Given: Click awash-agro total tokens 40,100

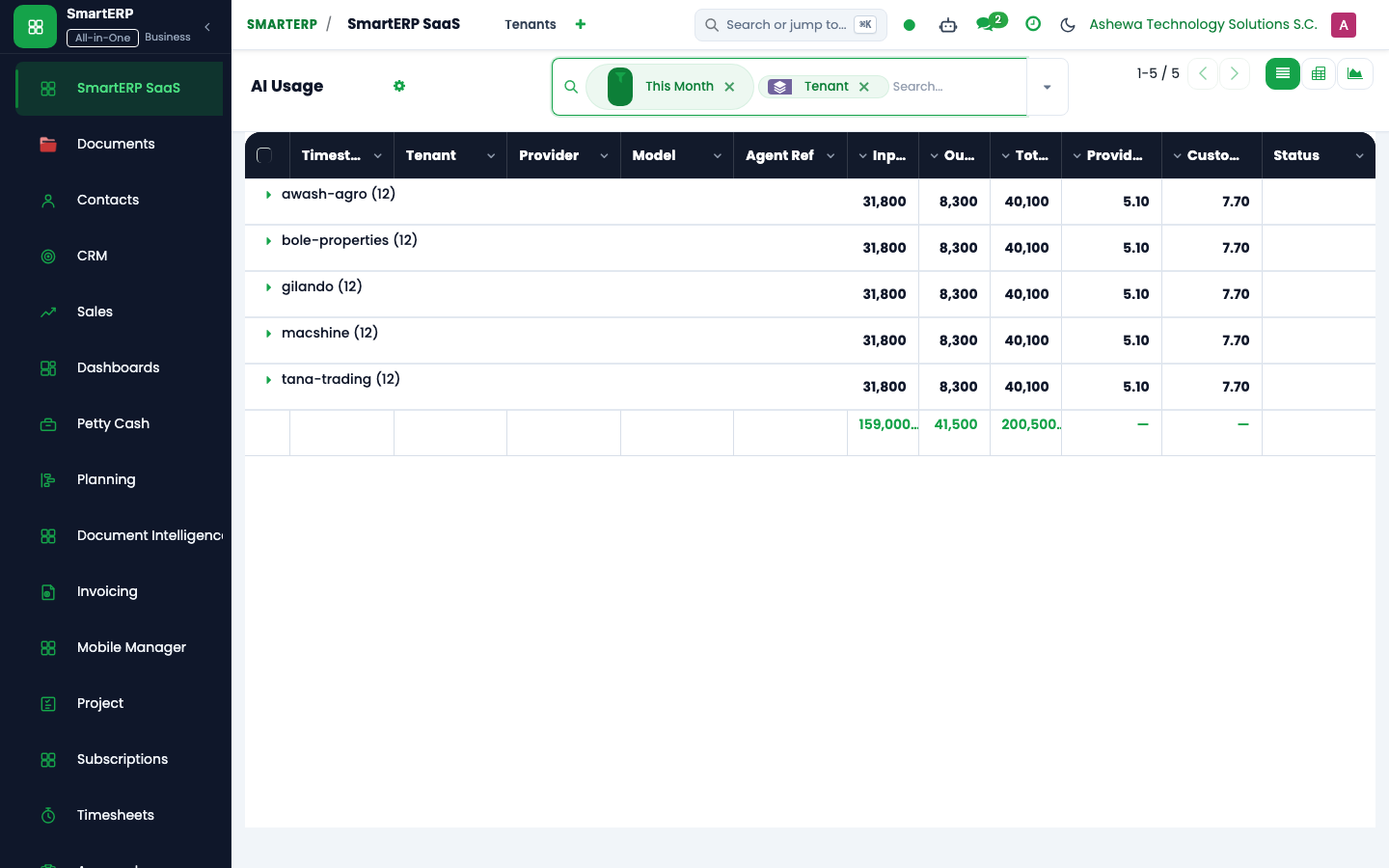Looking at the screenshot, I should (1026, 202).
